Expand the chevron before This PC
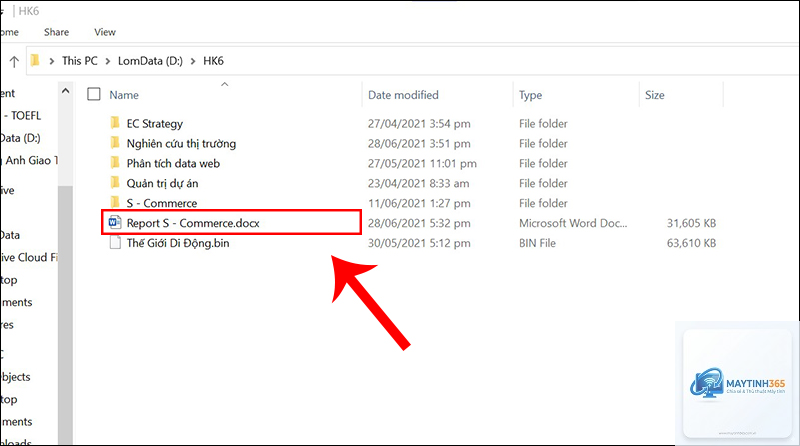 [x=52, y=61]
